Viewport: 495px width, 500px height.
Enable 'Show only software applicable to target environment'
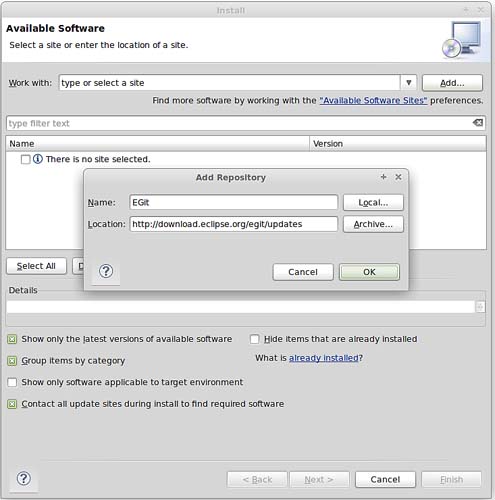click(12, 382)
